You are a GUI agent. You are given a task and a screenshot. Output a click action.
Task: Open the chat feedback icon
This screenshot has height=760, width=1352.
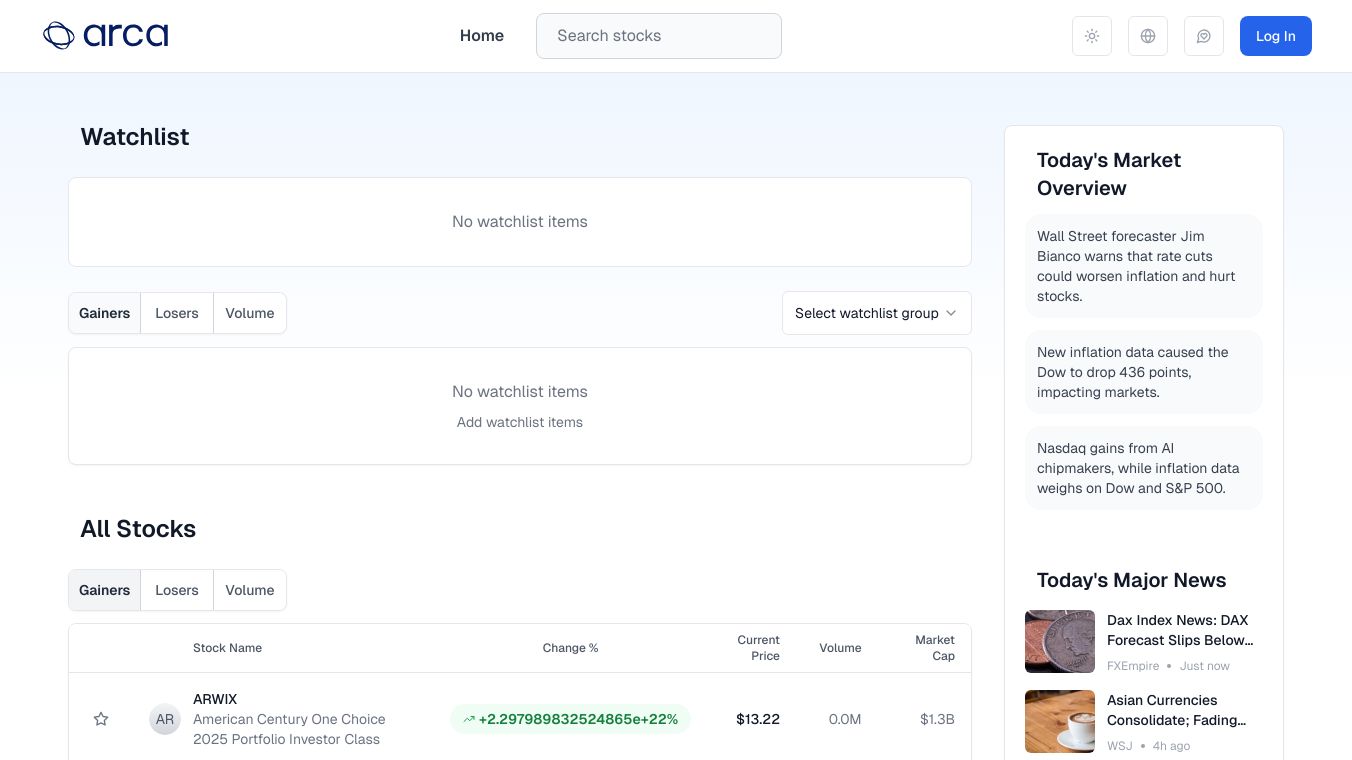1204,36
